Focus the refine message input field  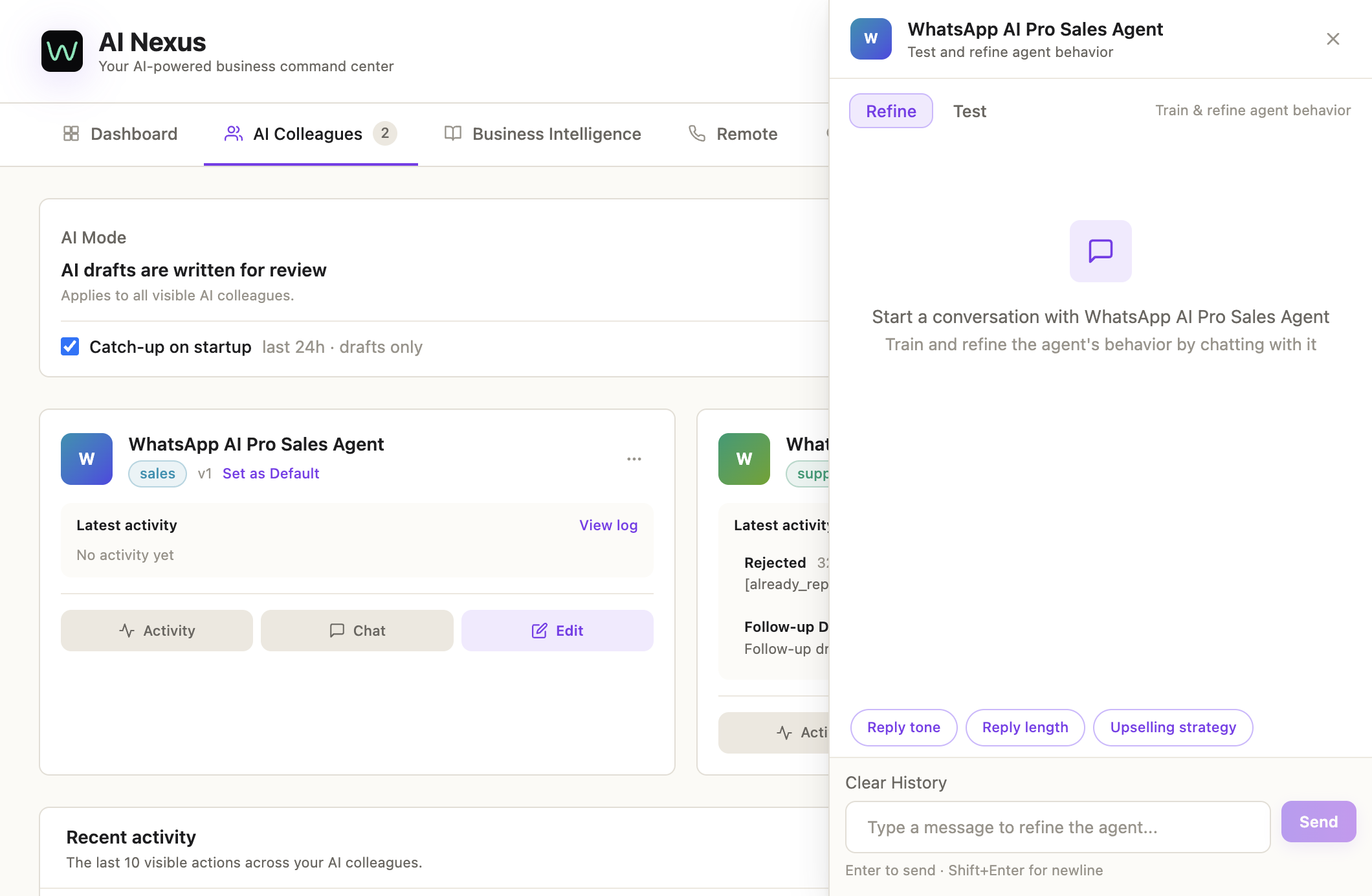coord(1058,827)
